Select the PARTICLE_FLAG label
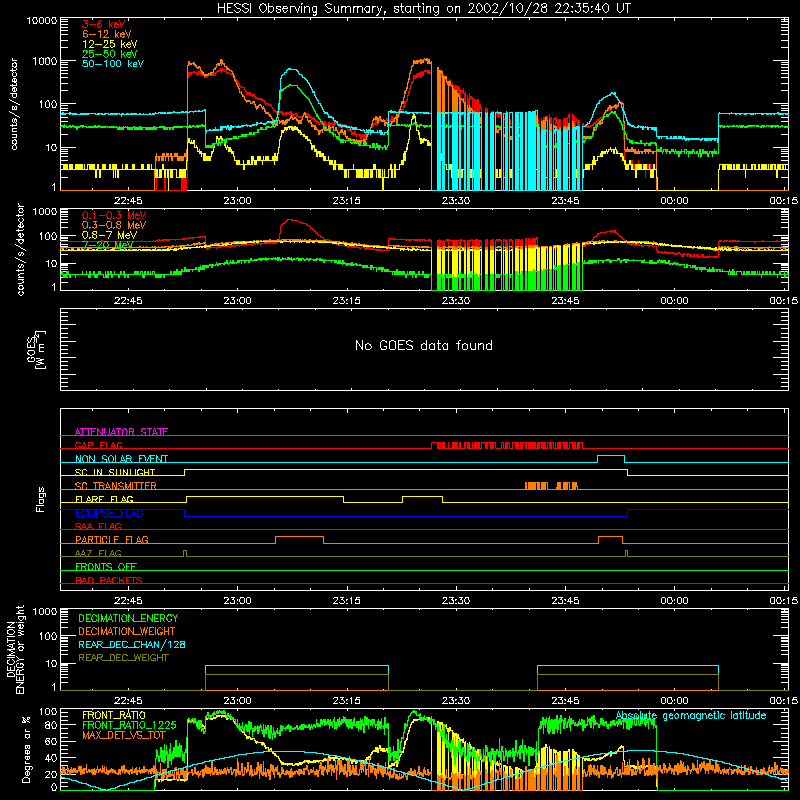This screenshot has width=800, height=800. [112, 539]
